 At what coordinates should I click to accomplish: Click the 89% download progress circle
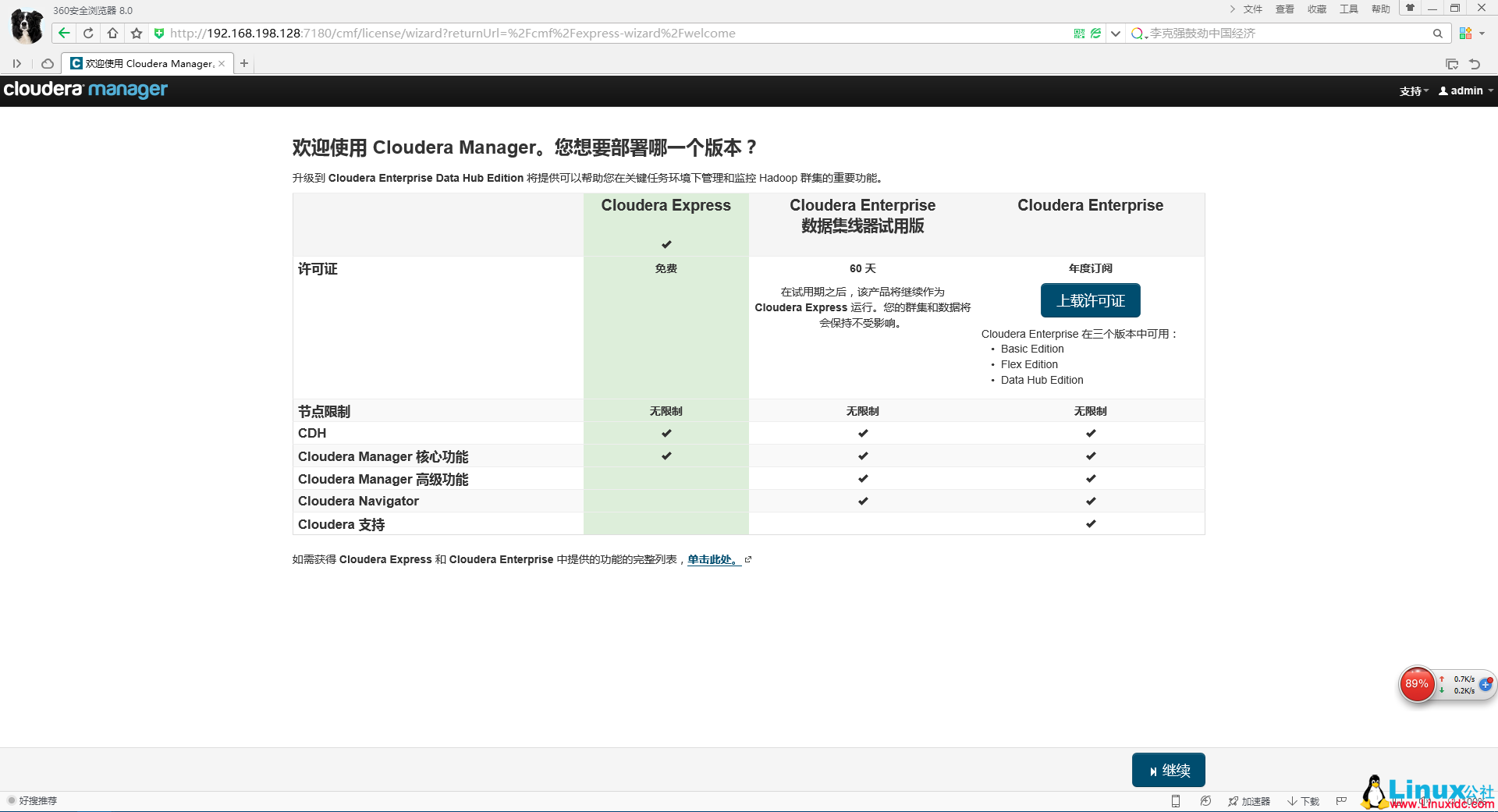[1418, 684]
